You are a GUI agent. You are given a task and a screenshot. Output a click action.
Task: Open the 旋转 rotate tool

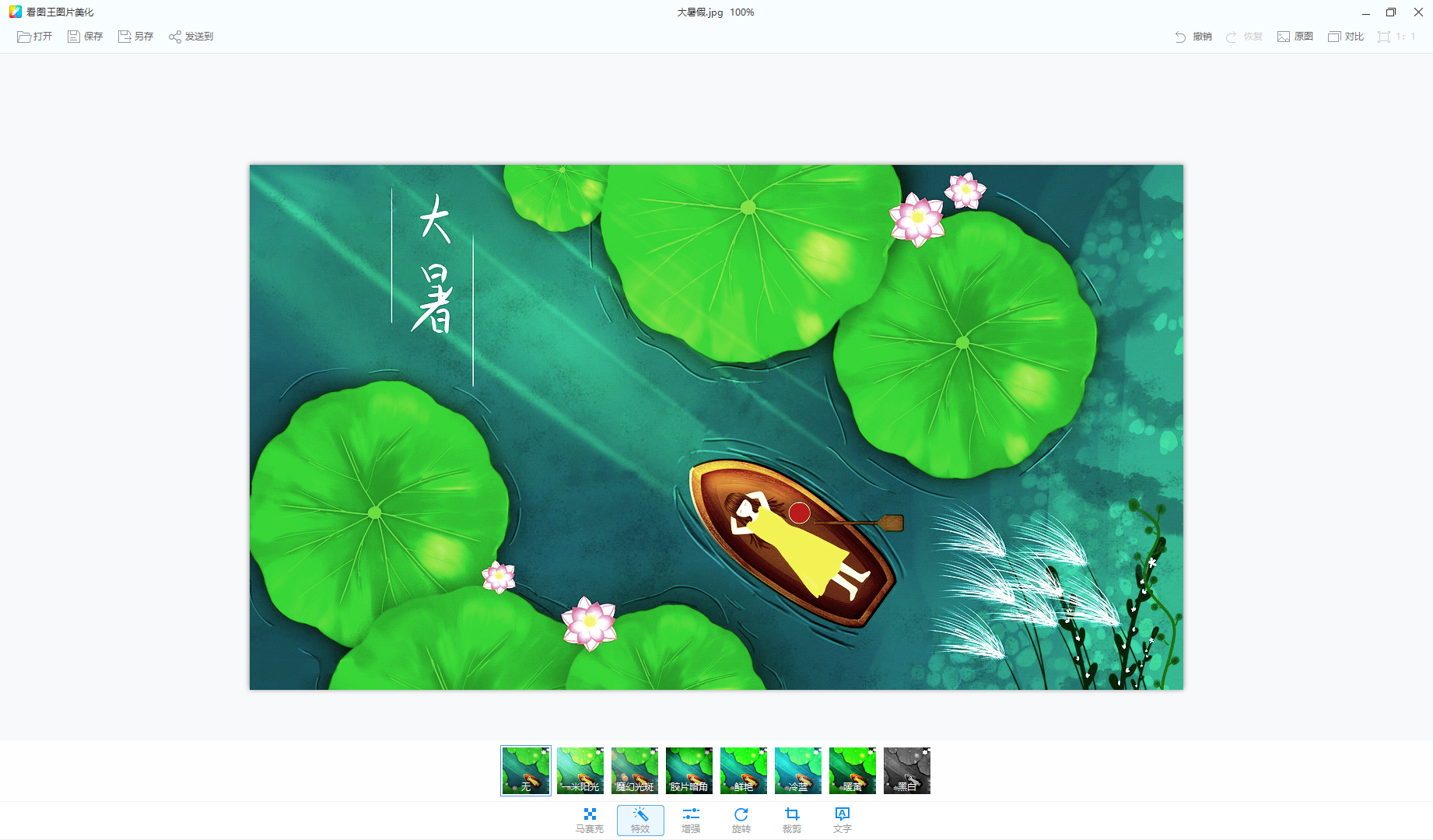(741, 821)
